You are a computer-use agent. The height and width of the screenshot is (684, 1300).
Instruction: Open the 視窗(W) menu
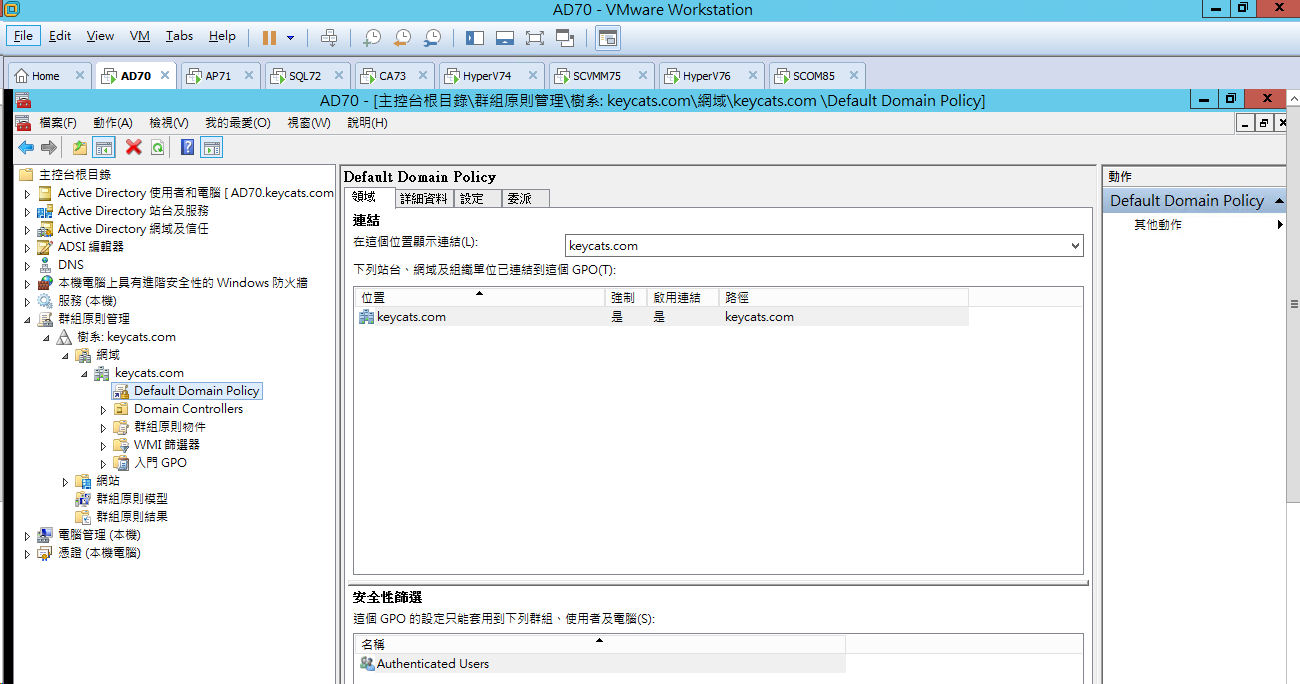pos(308,123)
